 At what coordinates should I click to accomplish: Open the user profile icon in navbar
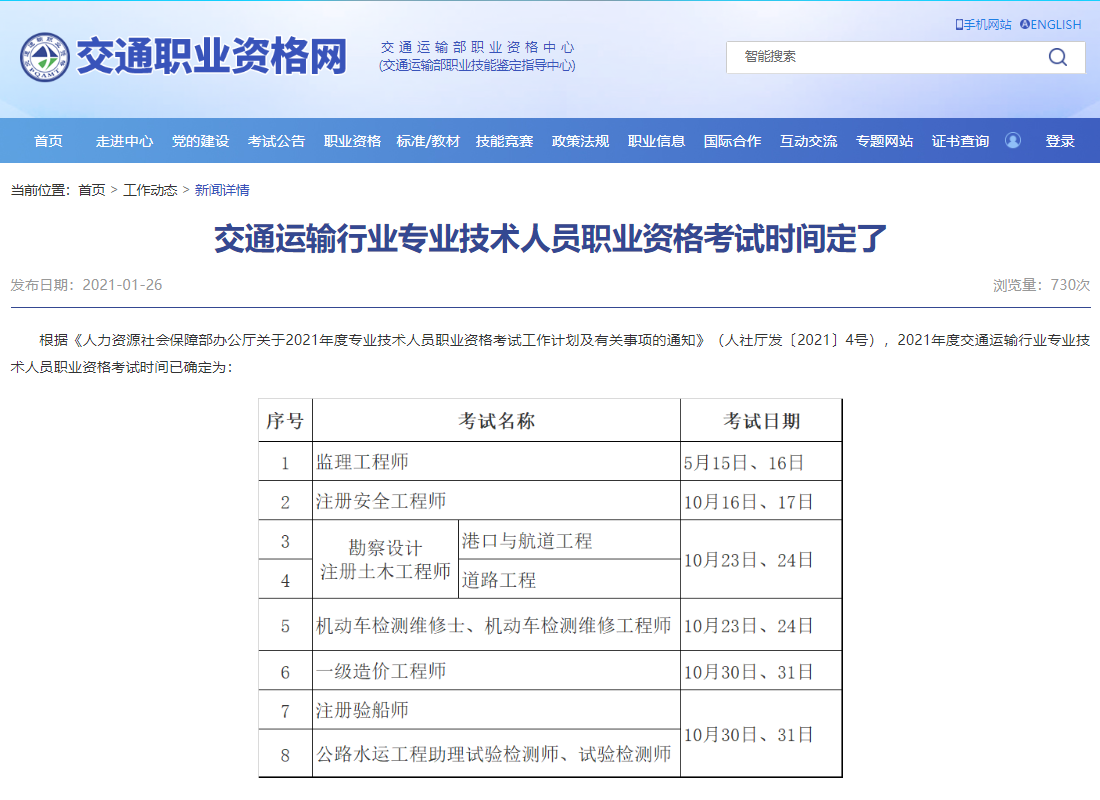(x=1014, y=141)
